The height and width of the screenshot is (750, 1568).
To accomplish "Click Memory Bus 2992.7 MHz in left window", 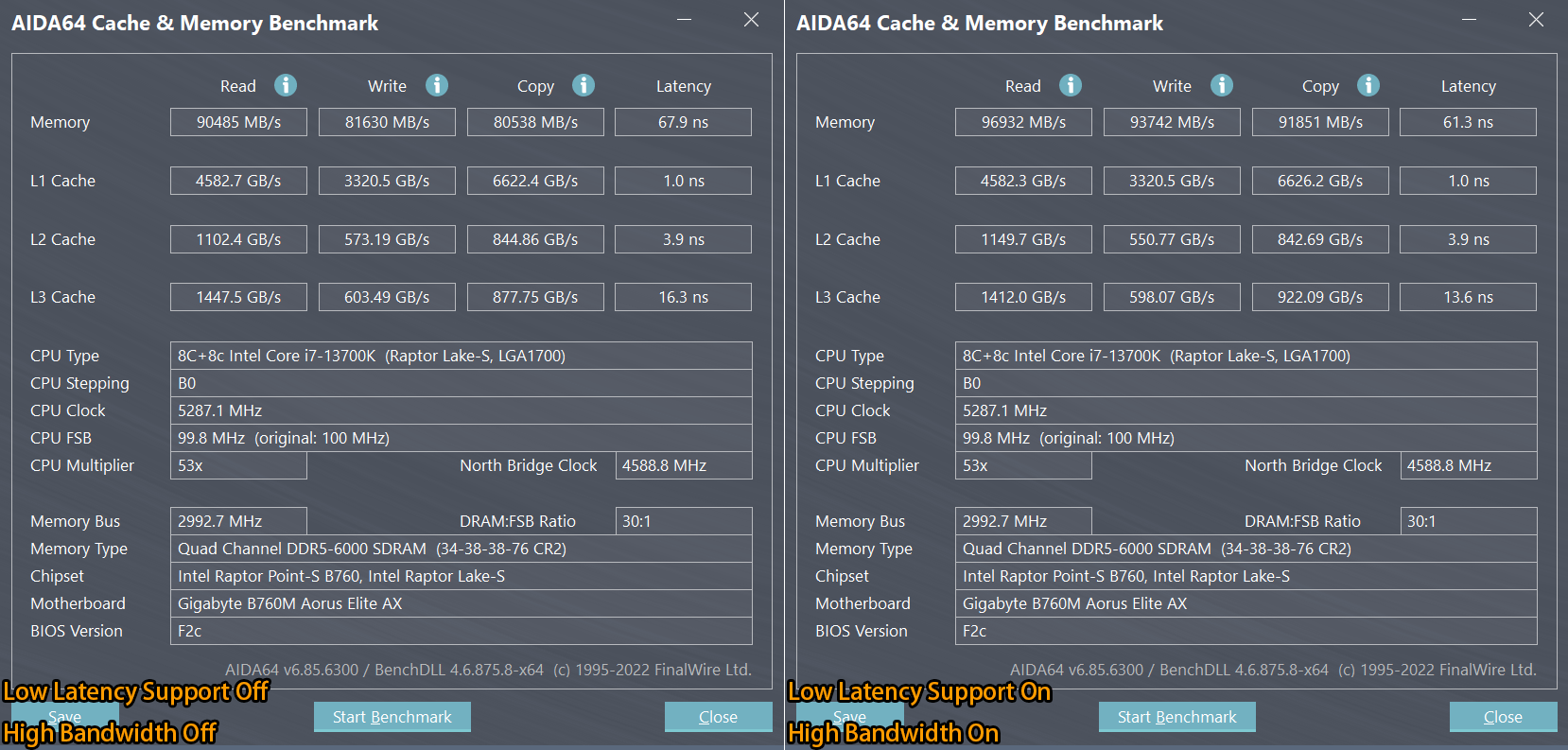I will point(238,521).
